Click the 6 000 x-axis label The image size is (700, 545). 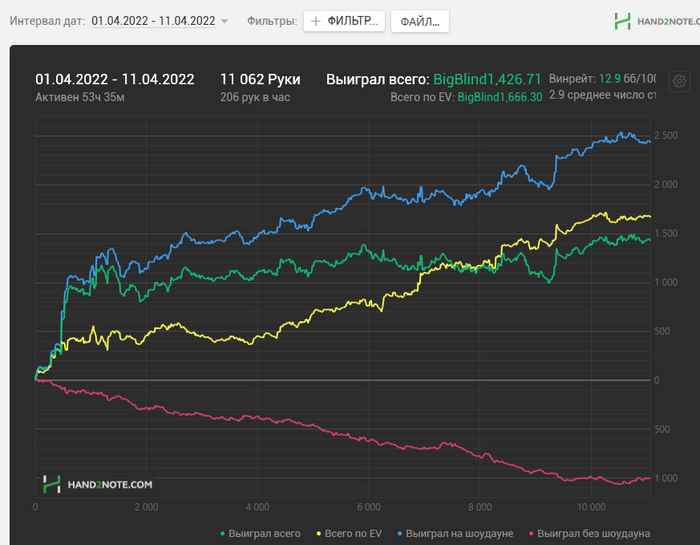pos(369,507)
